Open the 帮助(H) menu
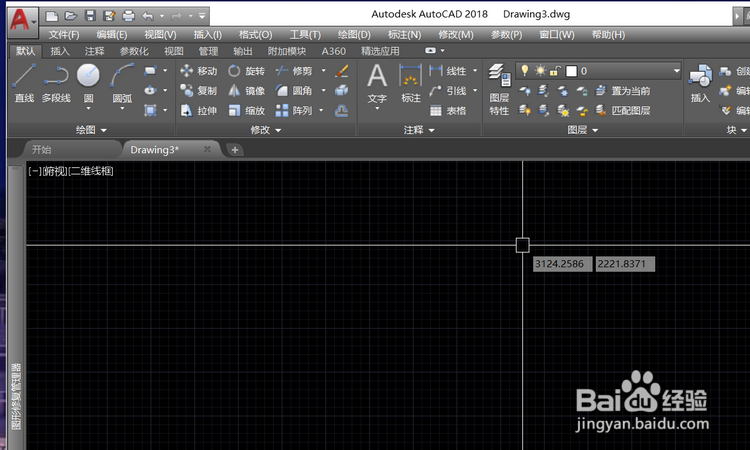 pyautogui.click(x=608, y=35)
